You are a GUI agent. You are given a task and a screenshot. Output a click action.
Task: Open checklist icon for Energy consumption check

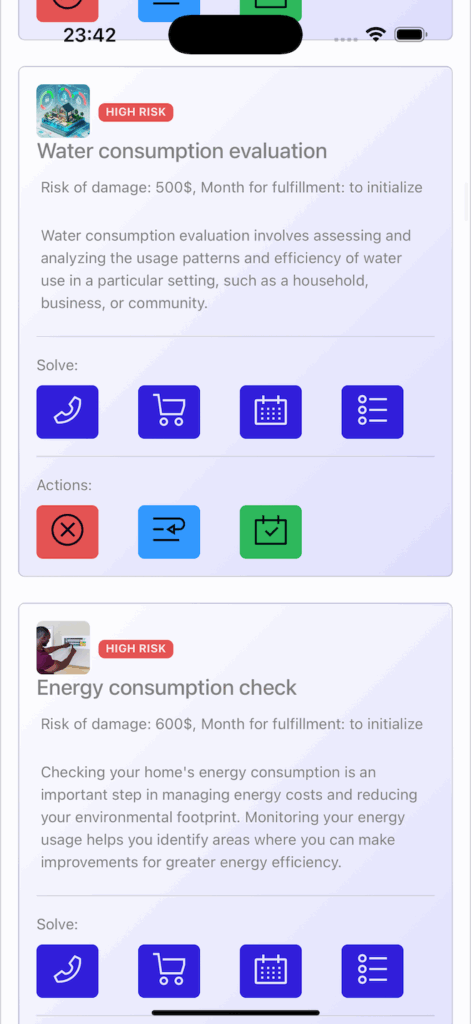(372, 971)
